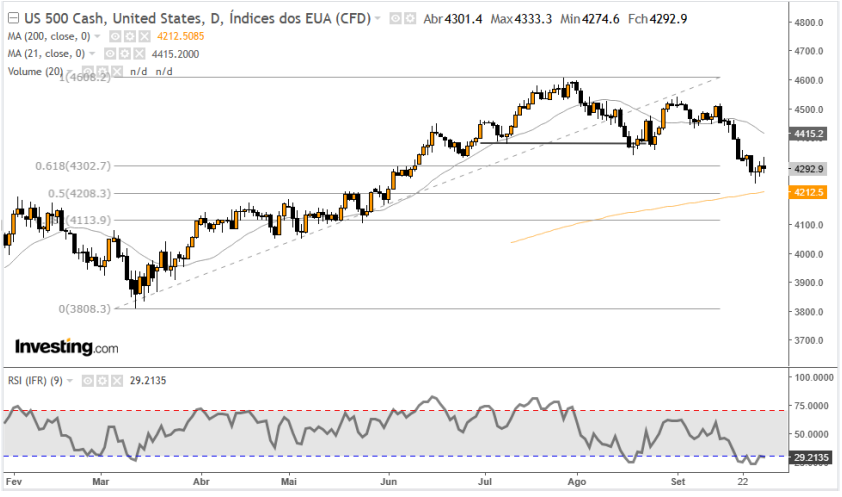Open MA 21 indicator settings gear
842x497 pixels.
point(122,53)
